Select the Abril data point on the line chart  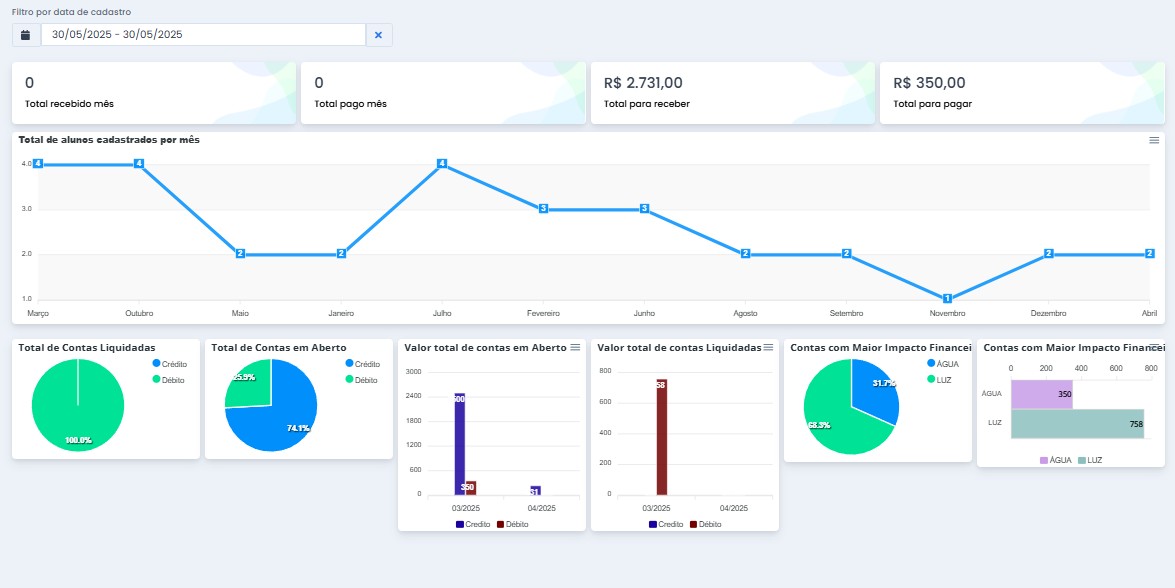tap(1150, 253)
